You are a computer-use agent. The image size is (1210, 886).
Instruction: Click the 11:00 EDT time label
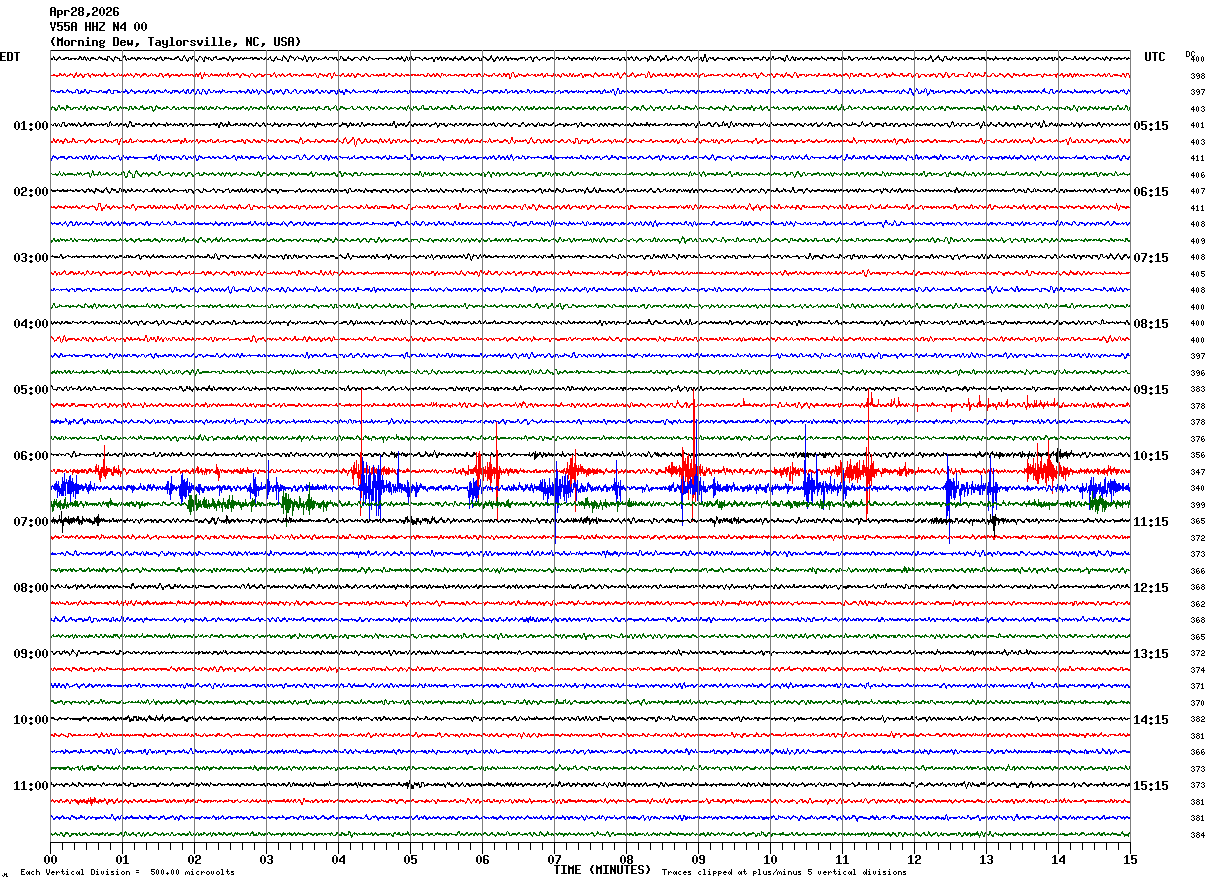[30, 786]
